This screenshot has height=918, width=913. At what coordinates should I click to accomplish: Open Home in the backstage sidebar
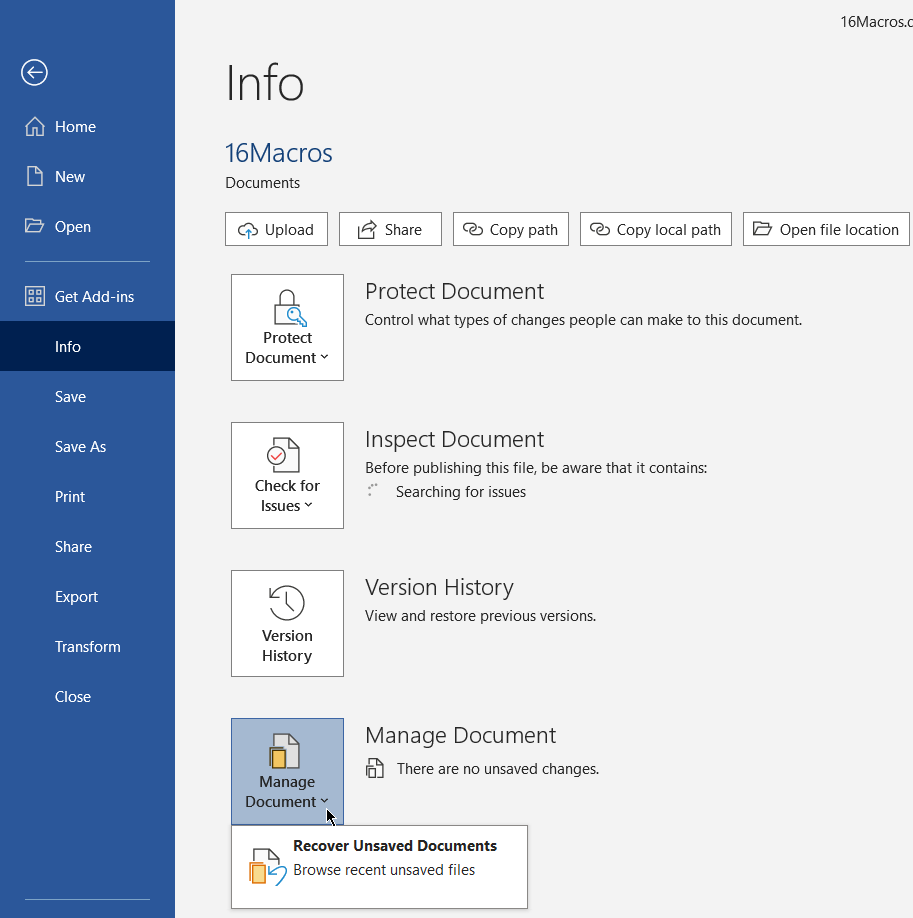coord(87,126)
